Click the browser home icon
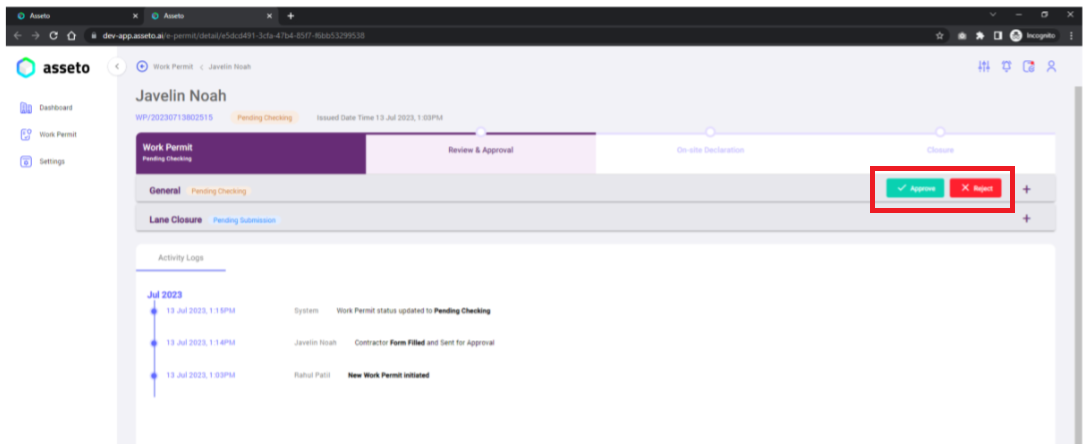 [71, 35]
